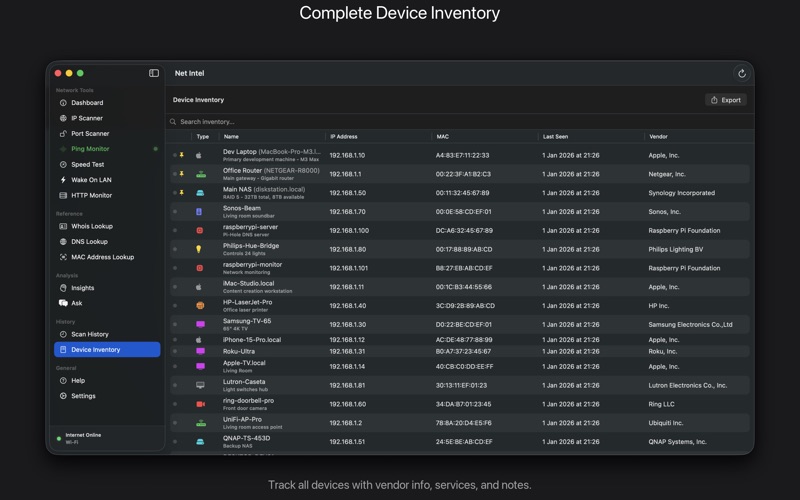Select the iMac-Studio.local device name
The image size is (800, 500).
click(248, 283)
